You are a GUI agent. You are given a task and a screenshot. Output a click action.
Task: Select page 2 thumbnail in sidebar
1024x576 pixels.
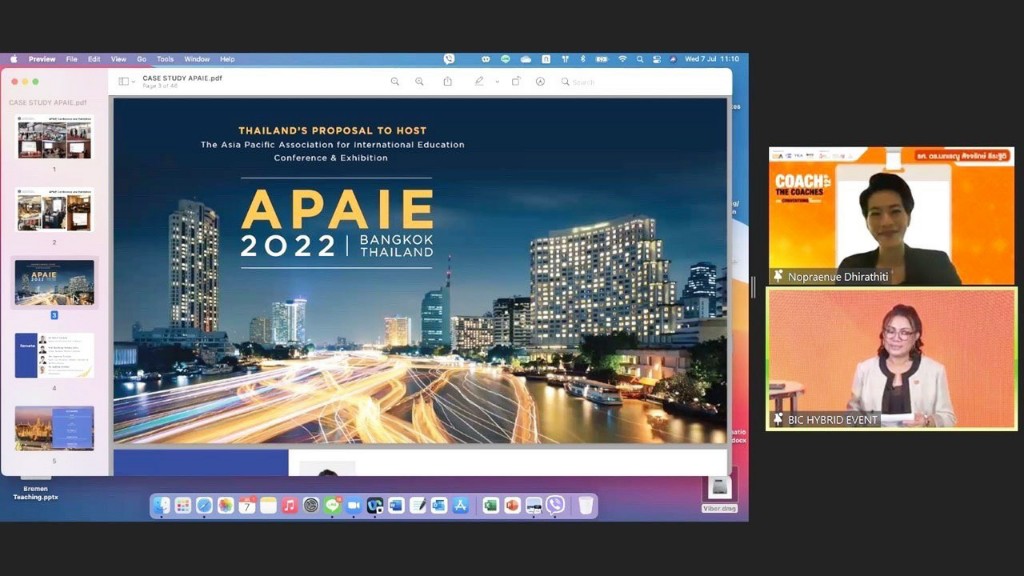click(54, 210)
